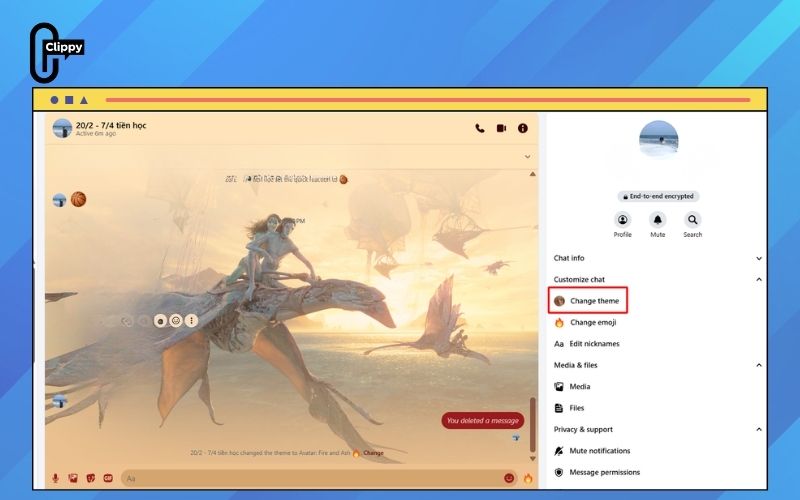Open three-dot More options on hovered message

pyautogui.click(x=191, y=320)
